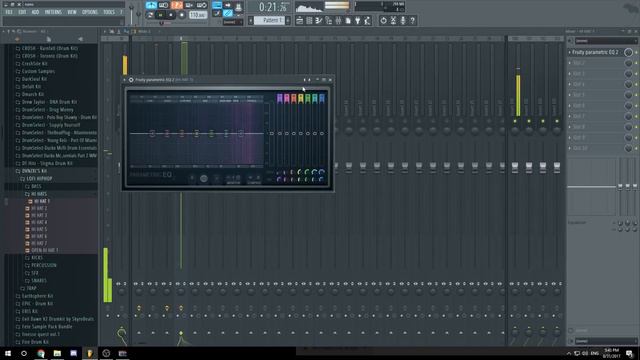The image size is (640, 360).
Task: Open the Slot 9 arrow menu
Action: click(x=570, y=138)
